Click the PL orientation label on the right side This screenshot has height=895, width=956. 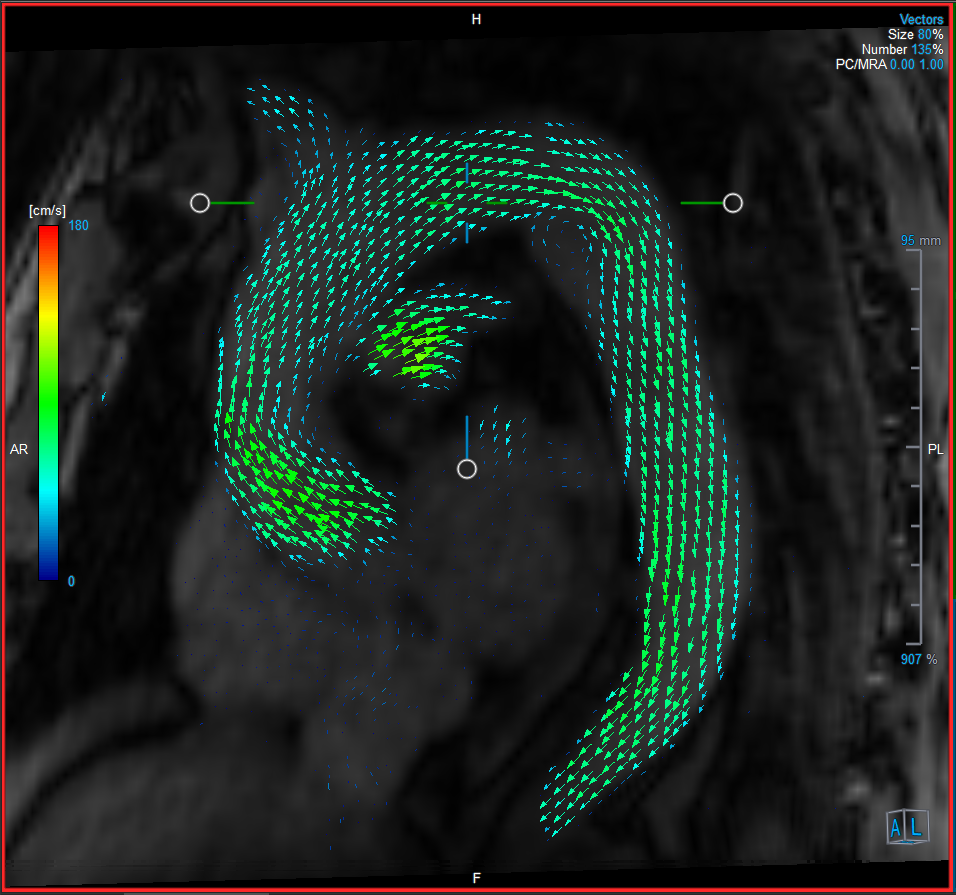click(x=936, y=450)
